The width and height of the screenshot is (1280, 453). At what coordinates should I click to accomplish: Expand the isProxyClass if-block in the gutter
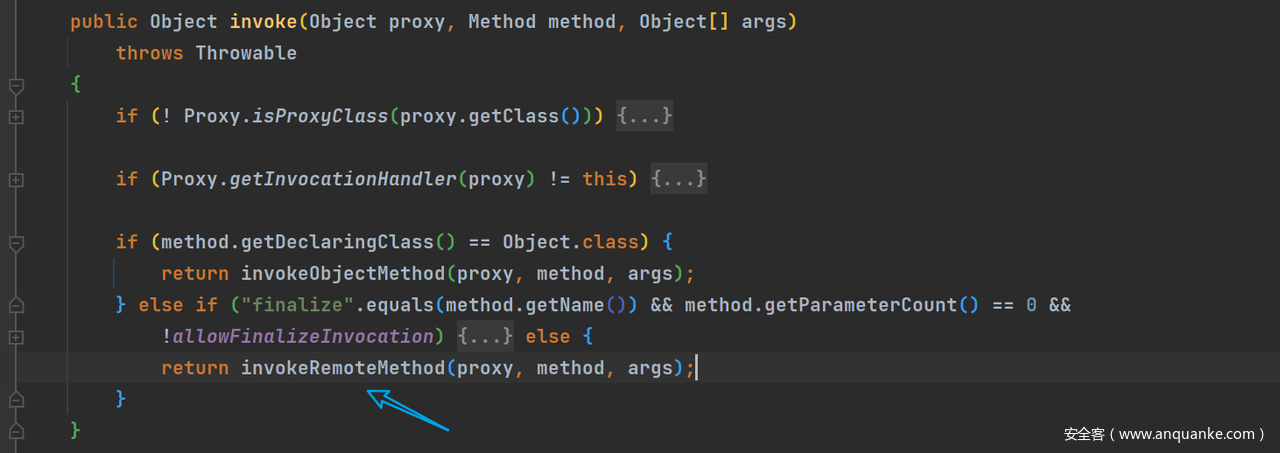(x=16, y=117)
